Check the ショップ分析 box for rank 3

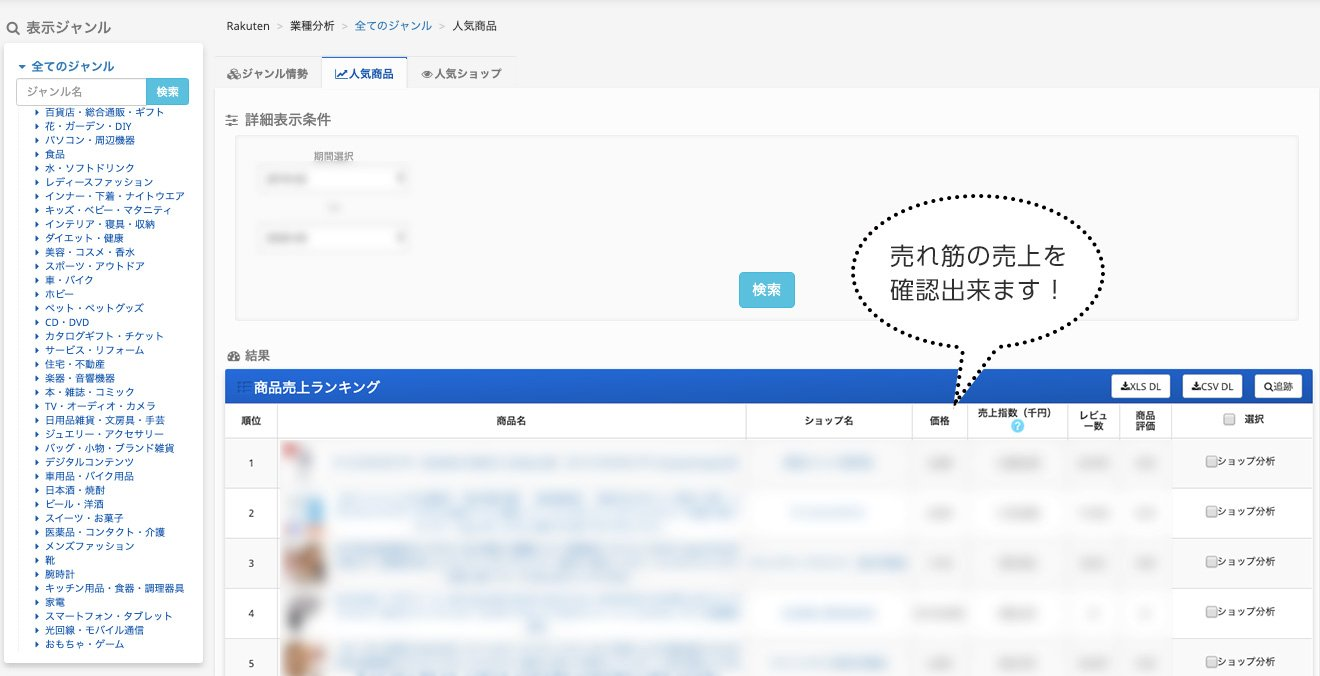[1211, 562]
